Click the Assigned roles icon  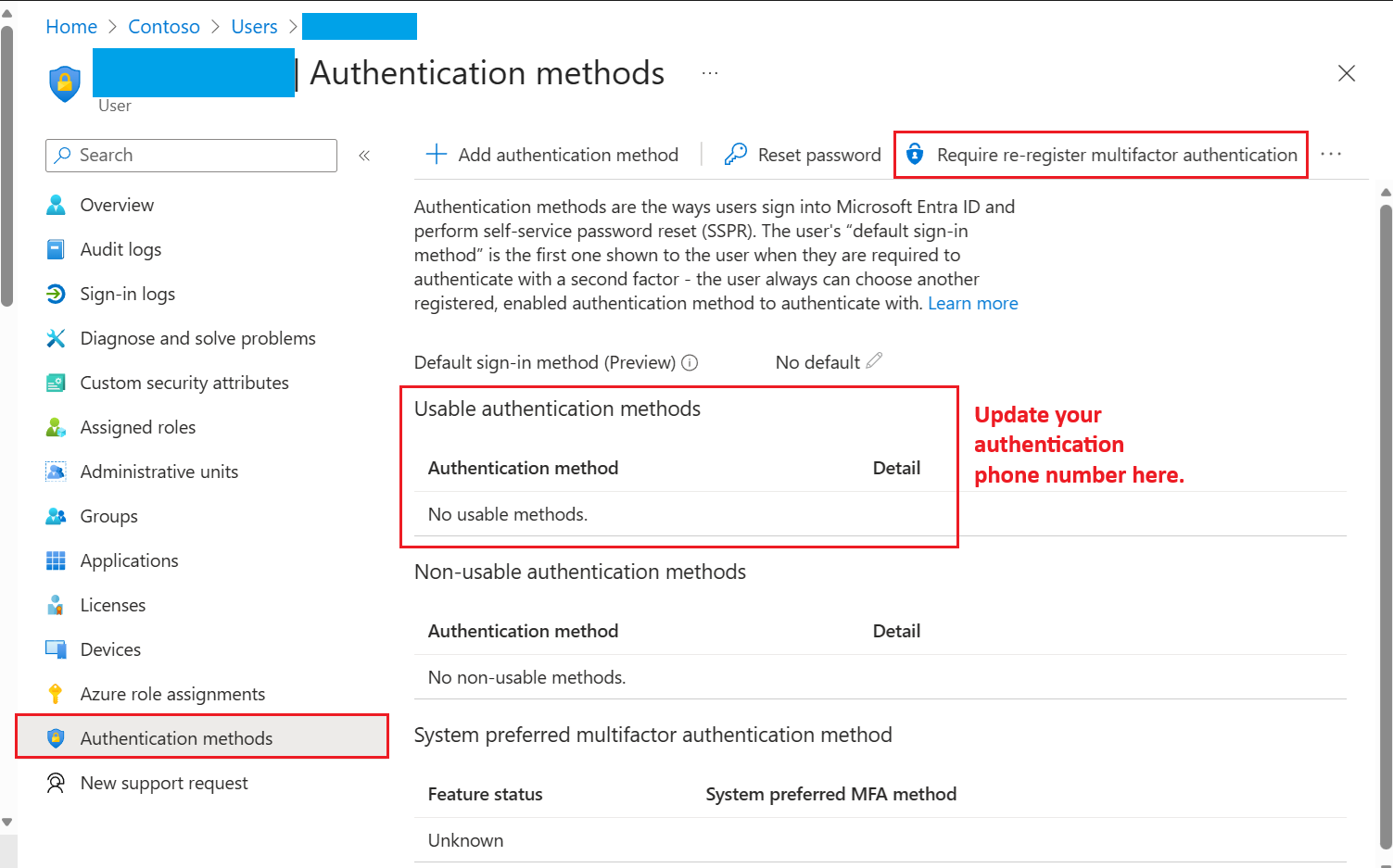pyautogui.click(x=56, y=427)
